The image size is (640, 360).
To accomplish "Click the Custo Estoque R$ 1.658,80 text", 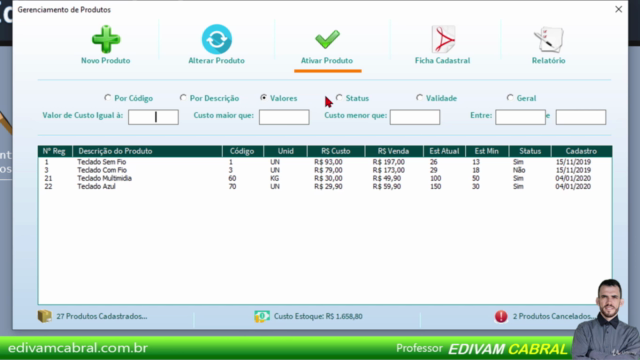I will click(x=318, y=316).
